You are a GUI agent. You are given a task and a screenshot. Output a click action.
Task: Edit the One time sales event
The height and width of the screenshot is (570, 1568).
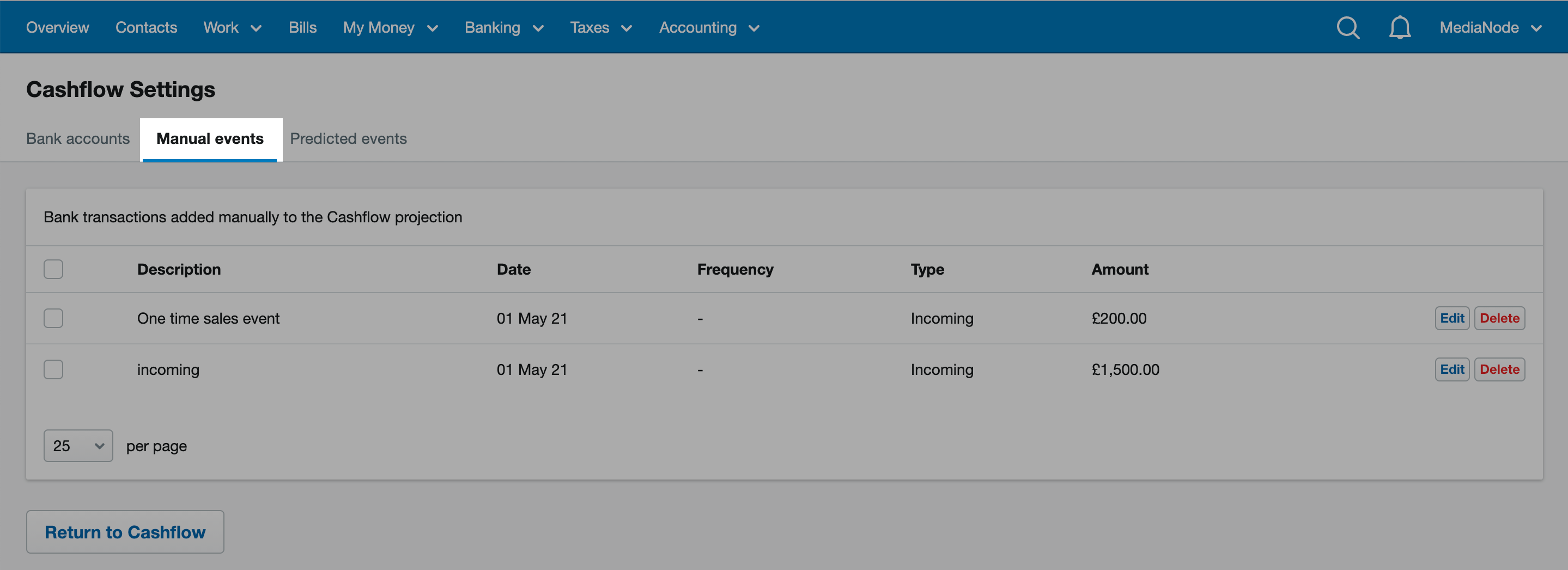1452,318
